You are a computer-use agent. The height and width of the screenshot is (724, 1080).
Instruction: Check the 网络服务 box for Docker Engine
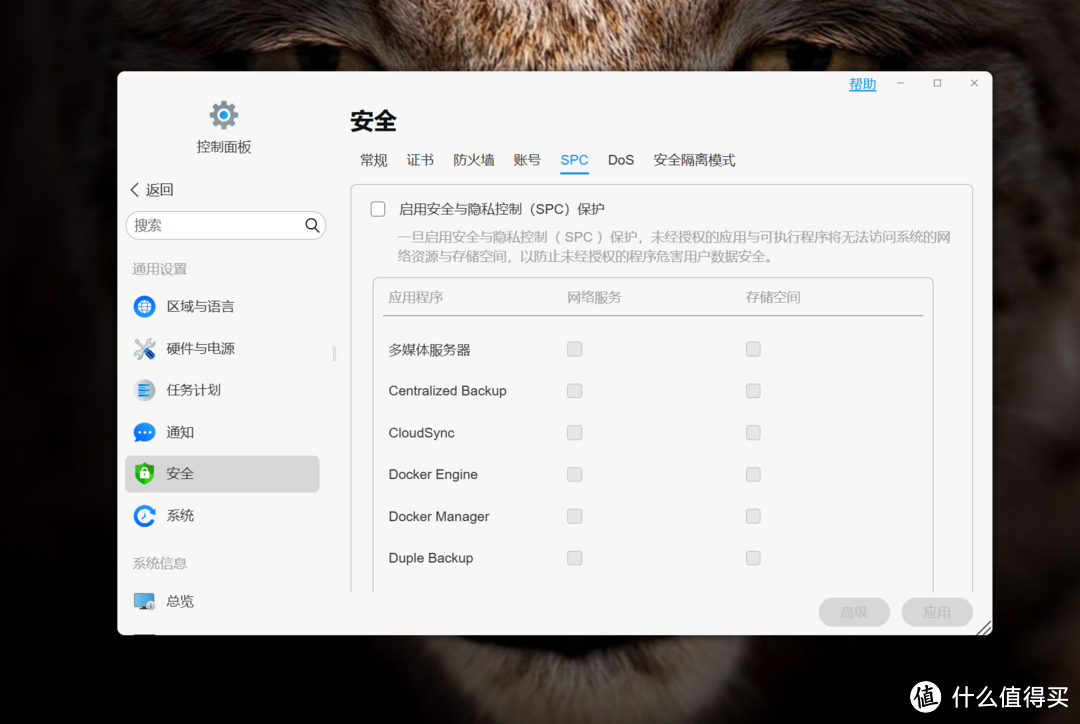tap(574, 474)
